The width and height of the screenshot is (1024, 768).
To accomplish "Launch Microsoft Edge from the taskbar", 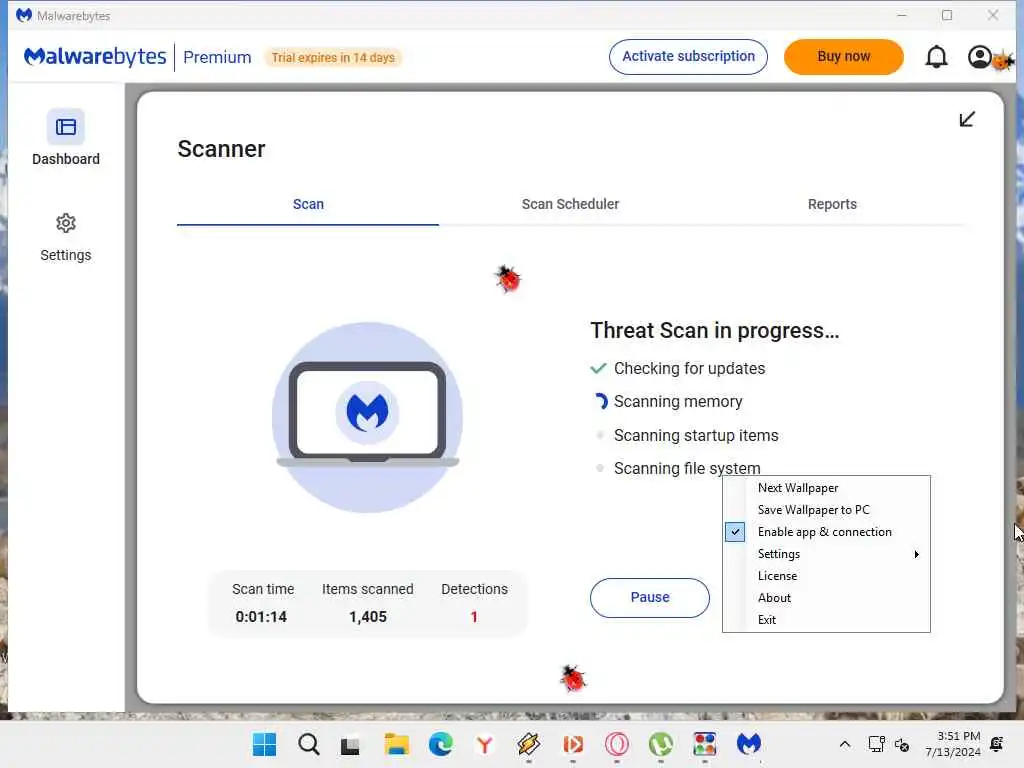I will tap(440, 744).
